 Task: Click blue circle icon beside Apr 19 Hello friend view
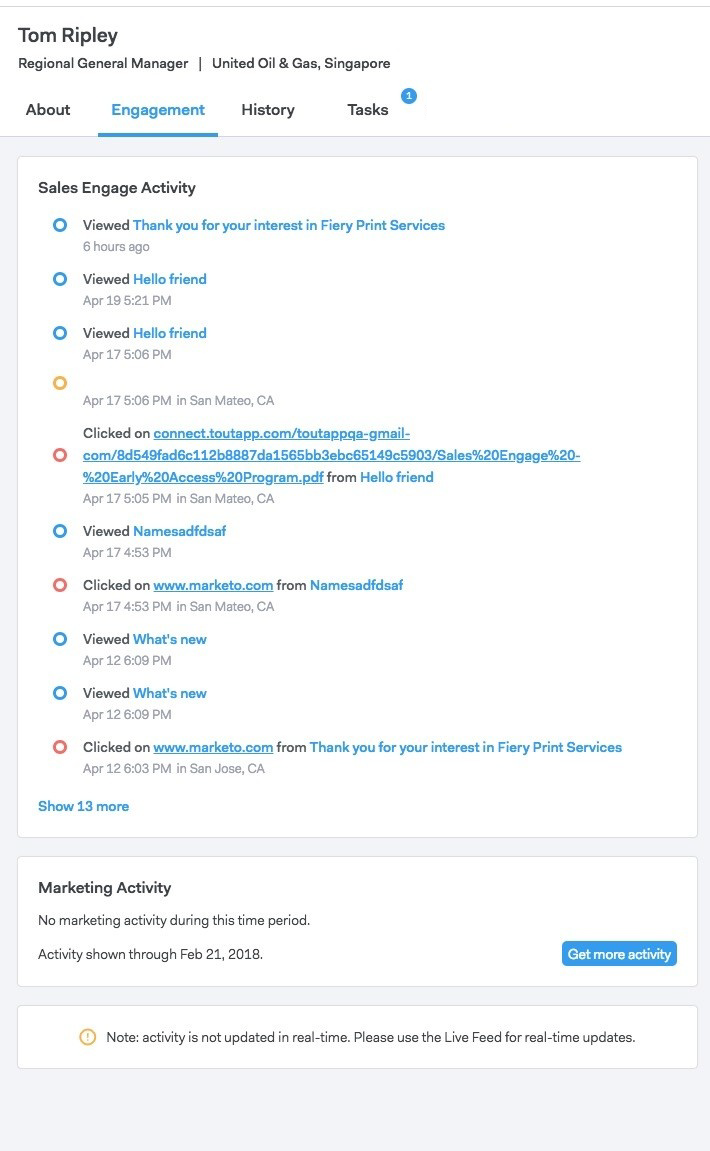60,279
